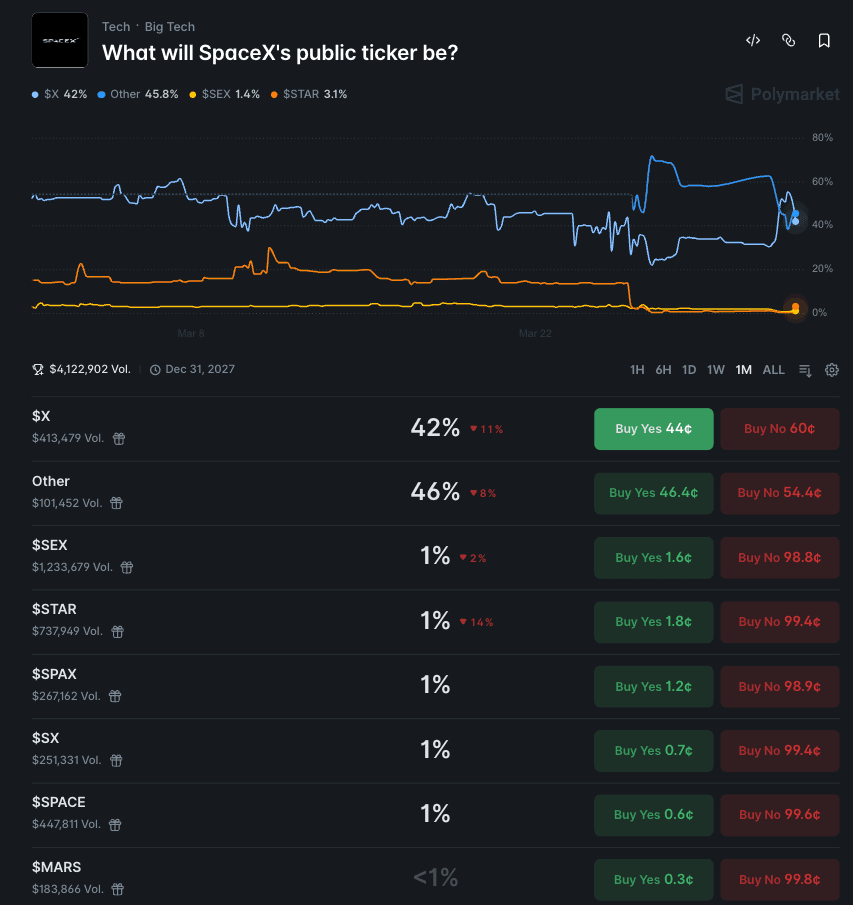Buy Yes on $STAR at 1.8¢
This screenshot has height=905, width=853.
click(653, 622)
